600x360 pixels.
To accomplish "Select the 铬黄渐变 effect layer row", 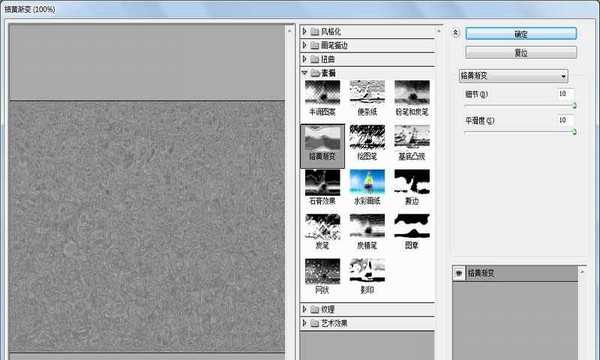I will pos(515,274).
